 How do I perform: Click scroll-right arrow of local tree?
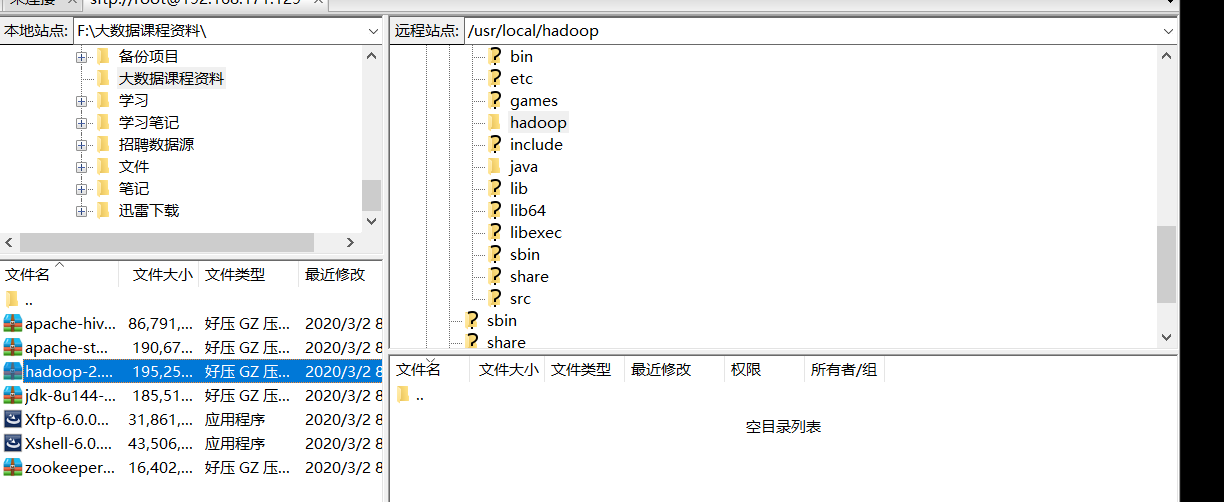(x=351, y=242)
